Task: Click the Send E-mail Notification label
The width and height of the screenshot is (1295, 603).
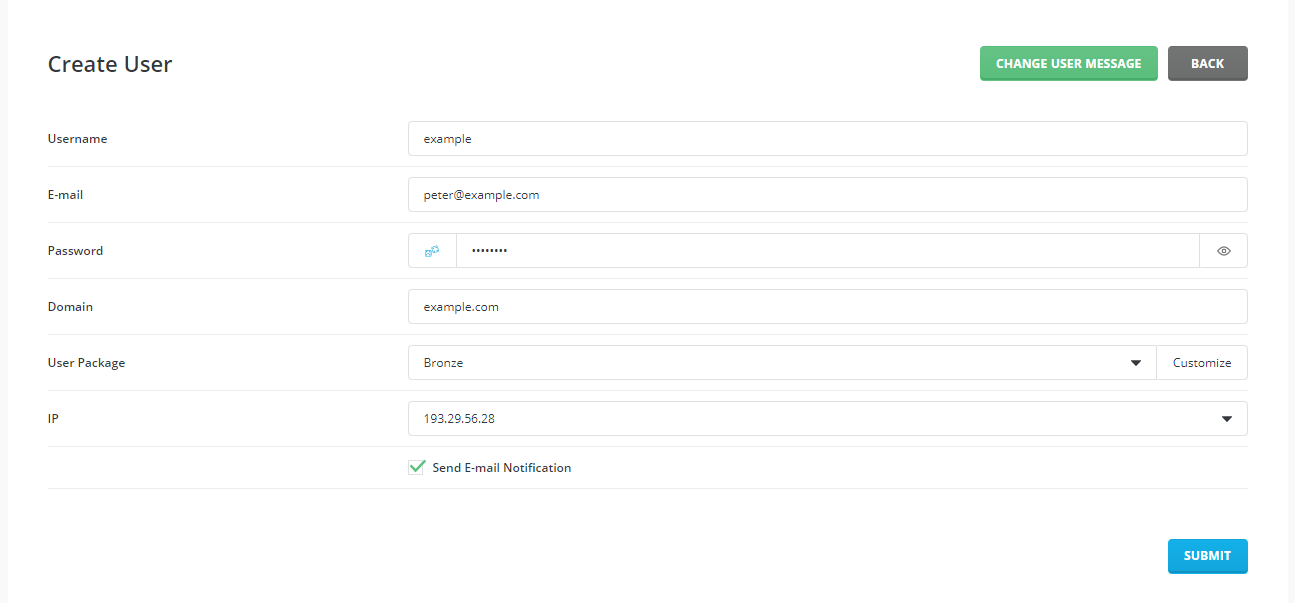Action: [501, 468]
